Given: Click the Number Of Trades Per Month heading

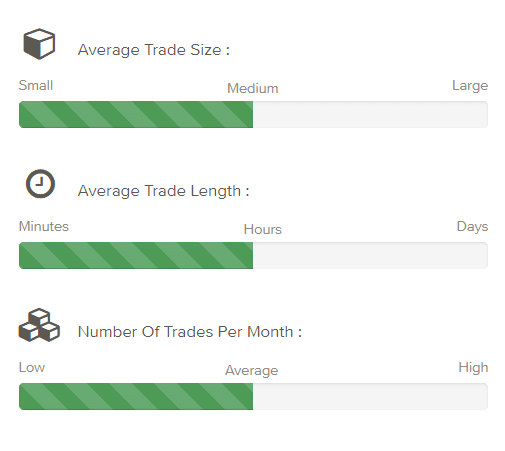Looking at the screenshot, I should coord(190,332).
